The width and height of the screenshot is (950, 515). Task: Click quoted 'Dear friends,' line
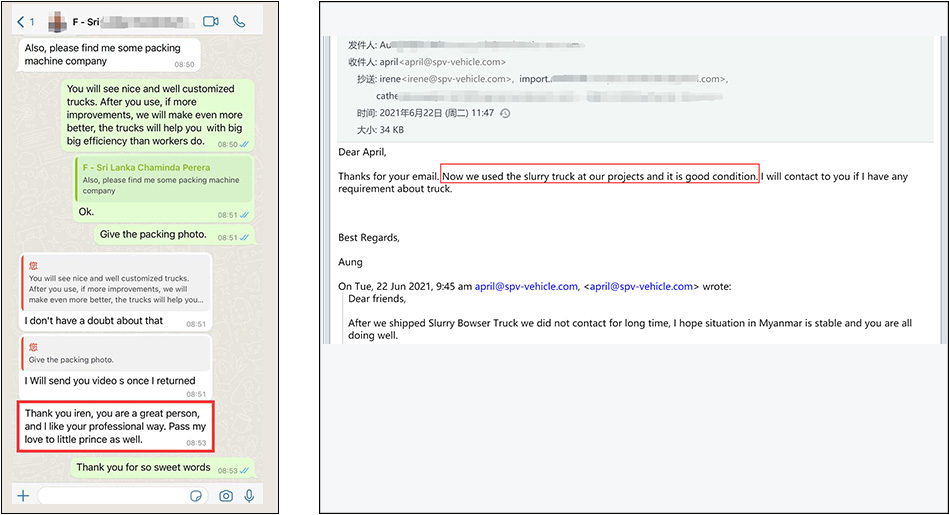coord(377,299)
